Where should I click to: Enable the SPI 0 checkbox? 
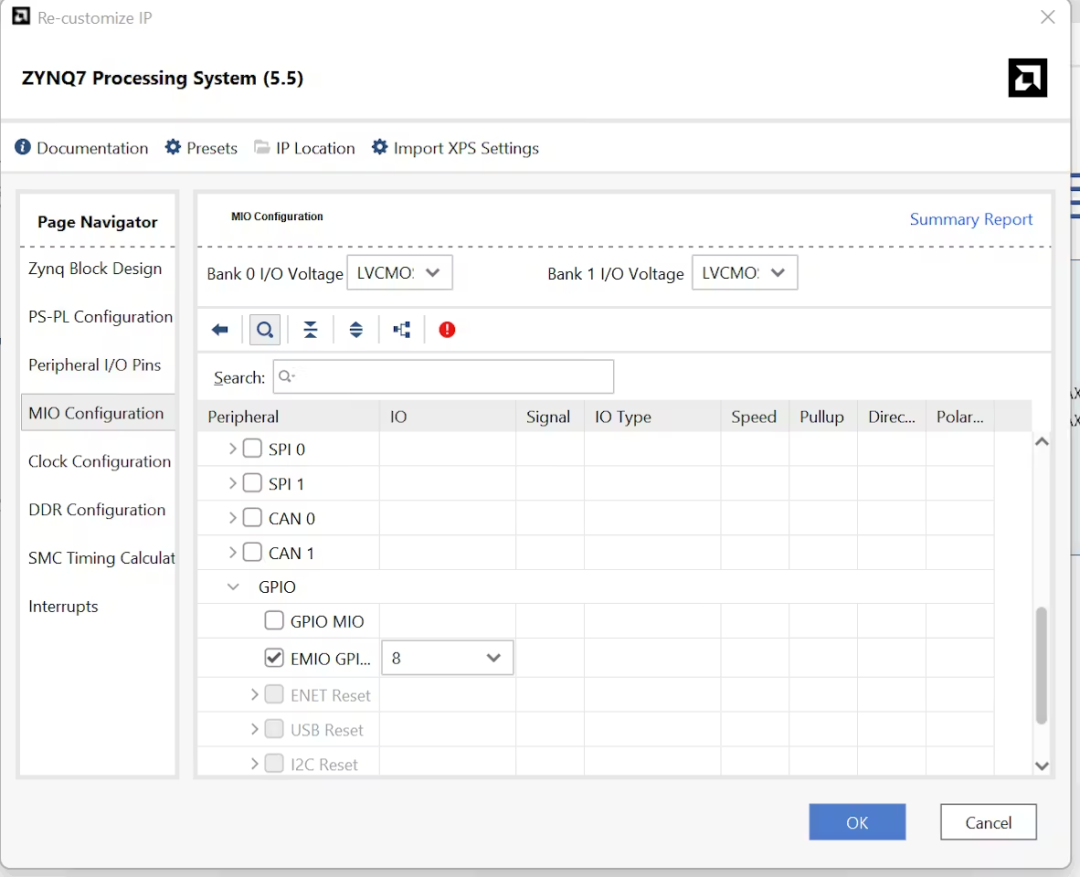click(x=253, y=448)
